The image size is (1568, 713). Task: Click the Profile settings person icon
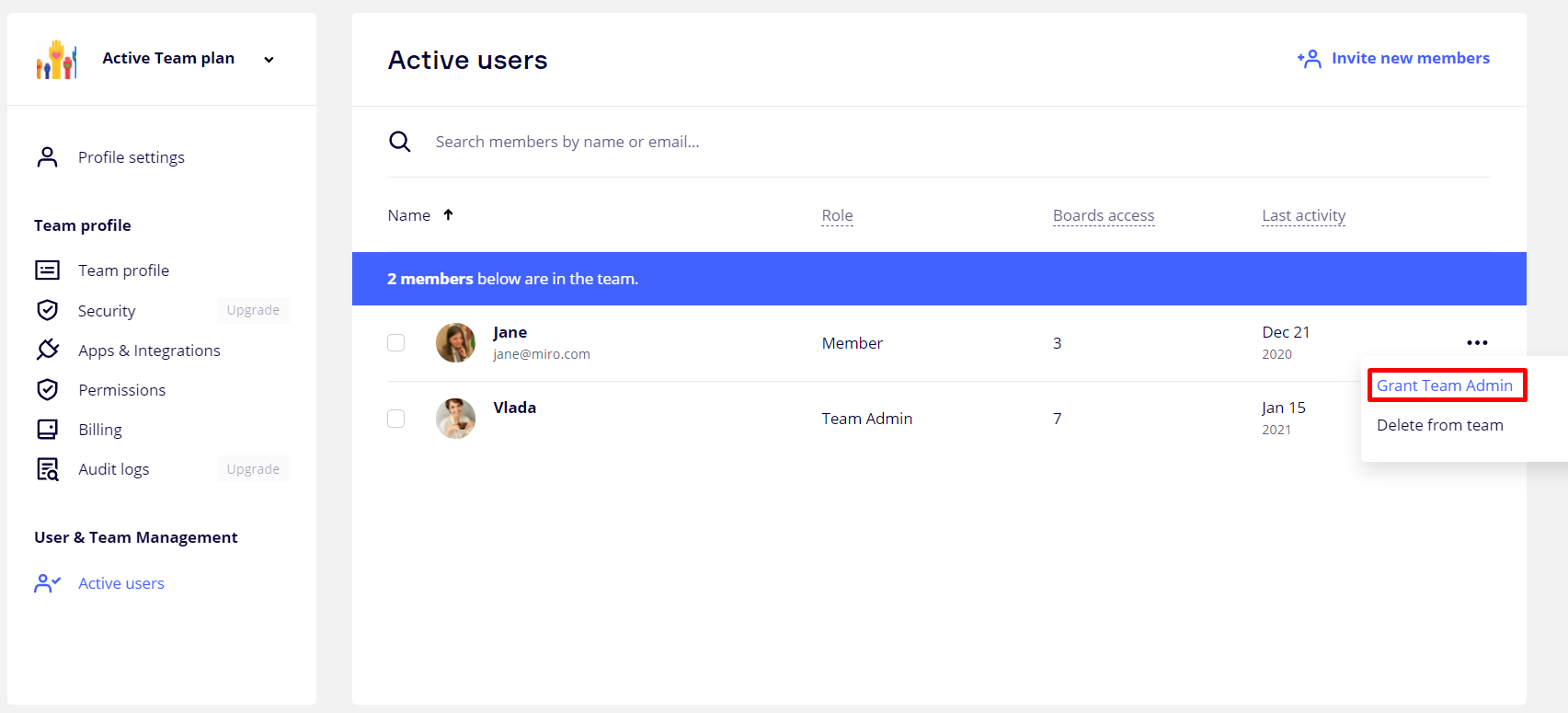tap(47, 157)
